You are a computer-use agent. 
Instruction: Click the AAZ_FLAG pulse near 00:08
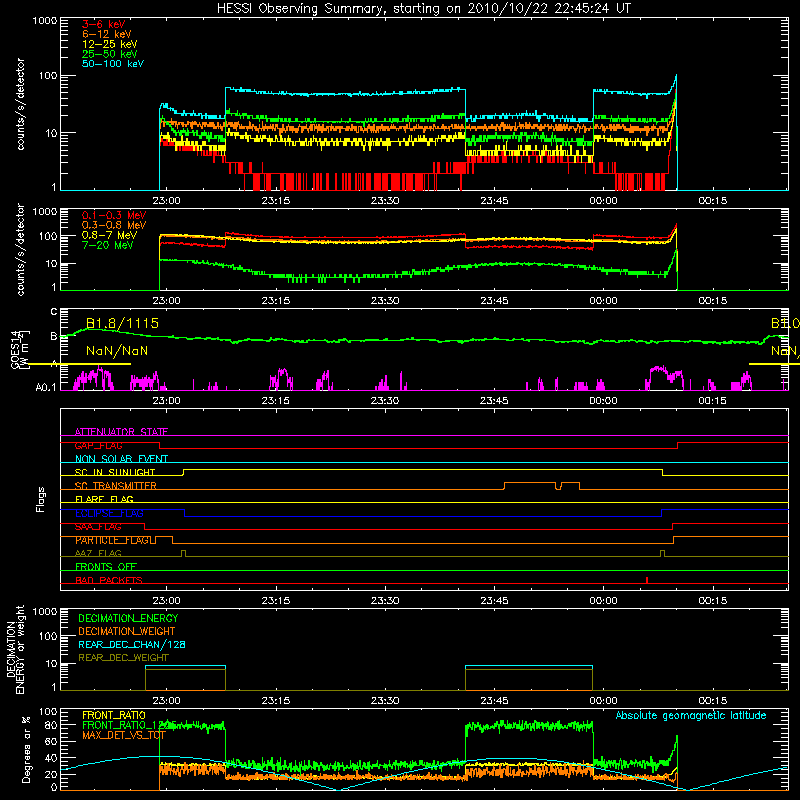(662, 553)
